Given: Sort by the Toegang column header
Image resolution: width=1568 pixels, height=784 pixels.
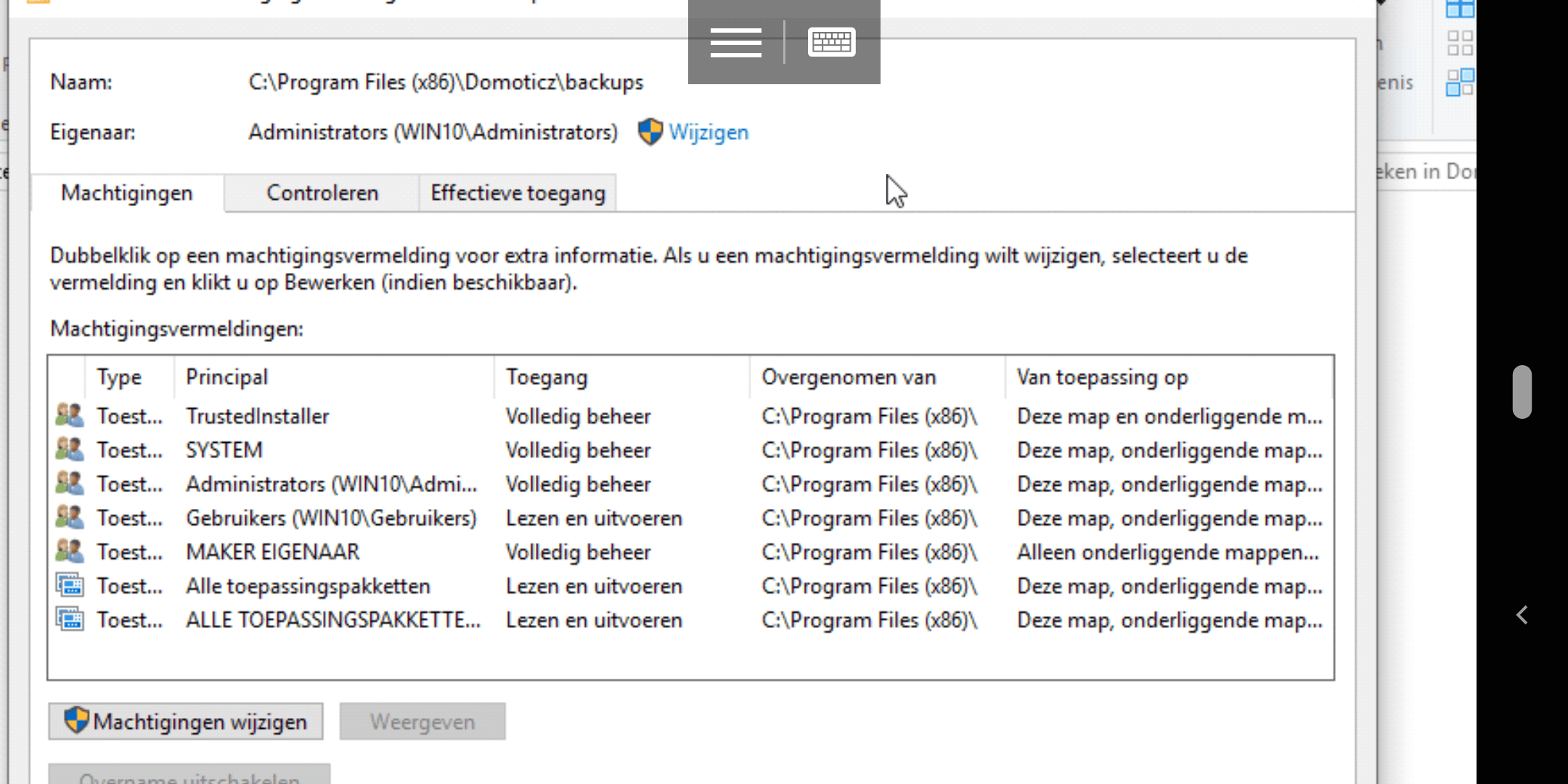Looking at the screenshot, I should point(546,377).
